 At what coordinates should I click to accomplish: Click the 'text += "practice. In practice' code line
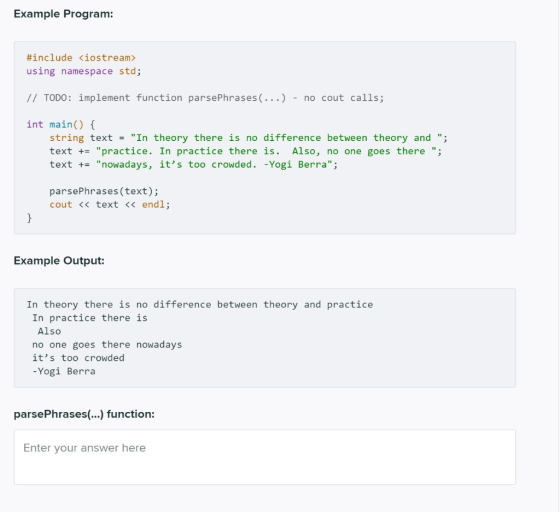click(246, 151)
